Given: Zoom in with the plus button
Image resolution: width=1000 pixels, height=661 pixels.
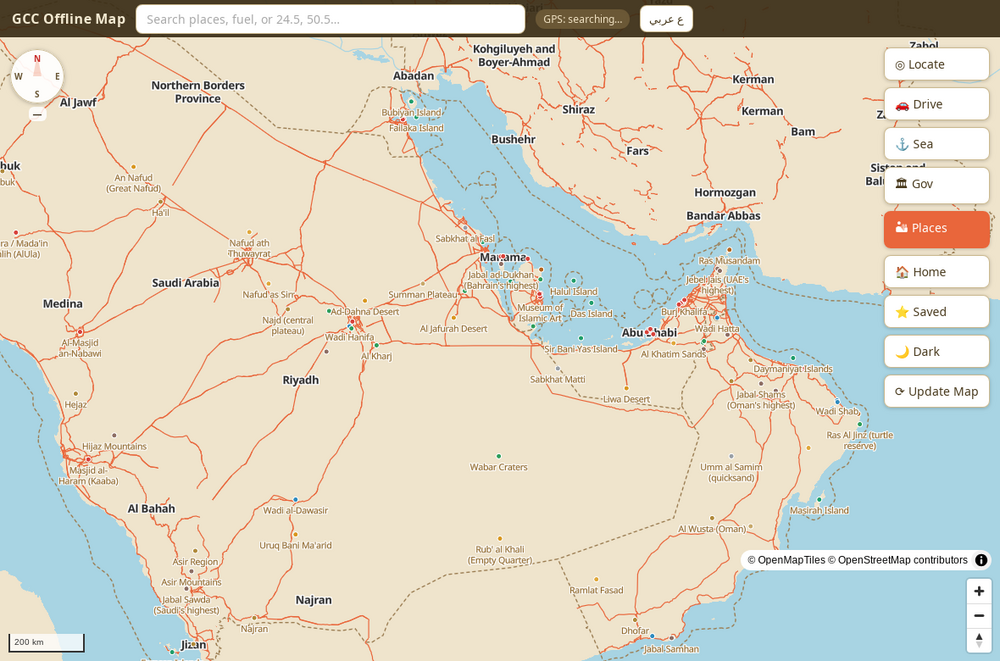Looking at the screenshot, I should [x=978, y=591].
